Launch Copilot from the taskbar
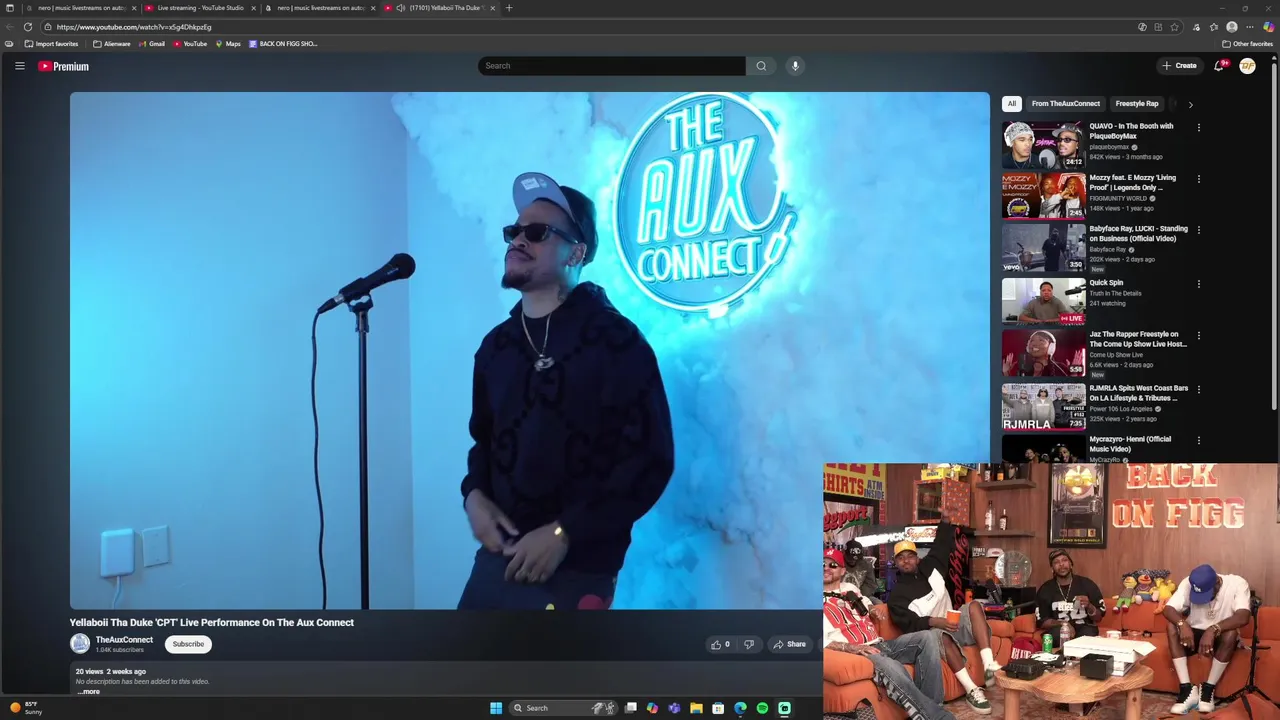 click(652, 708)
